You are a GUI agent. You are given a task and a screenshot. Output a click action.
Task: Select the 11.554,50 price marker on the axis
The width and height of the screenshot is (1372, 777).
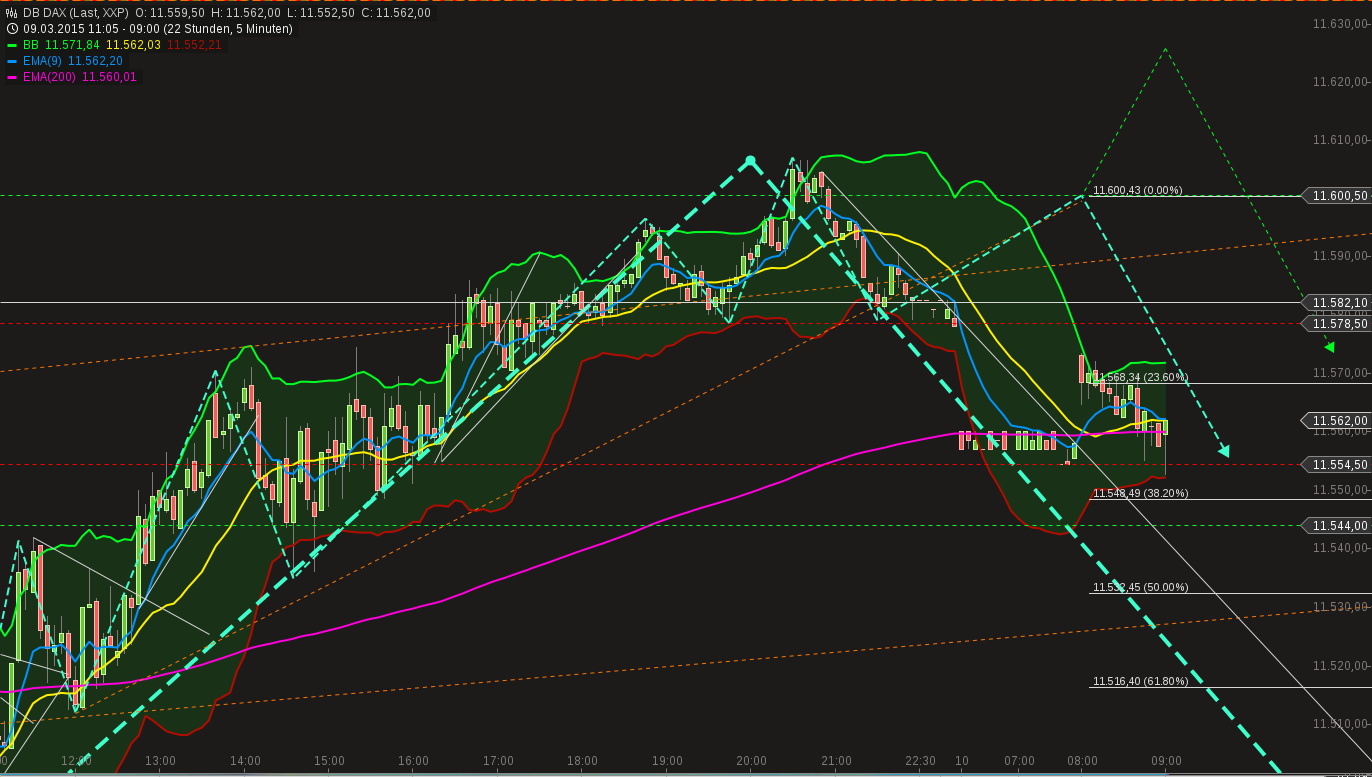(1335, 465)
